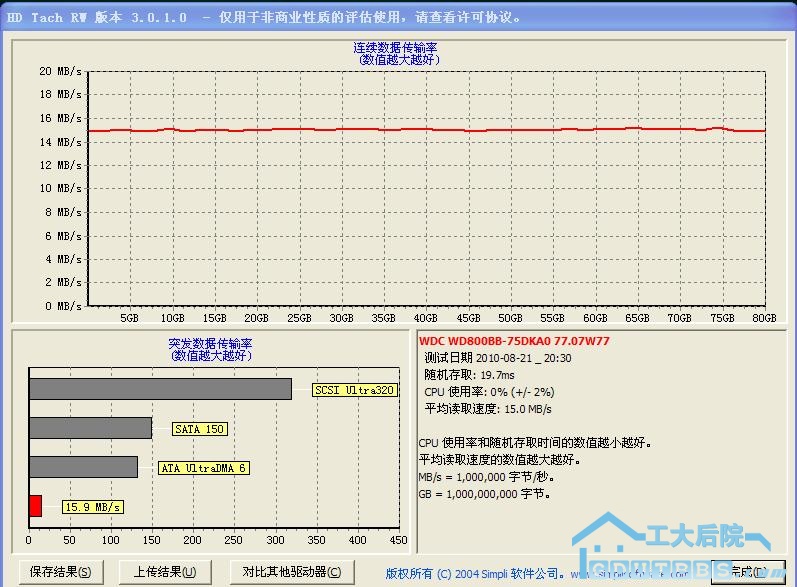Click the ATA UltraDMA 6 yellow label

point(203,468)
